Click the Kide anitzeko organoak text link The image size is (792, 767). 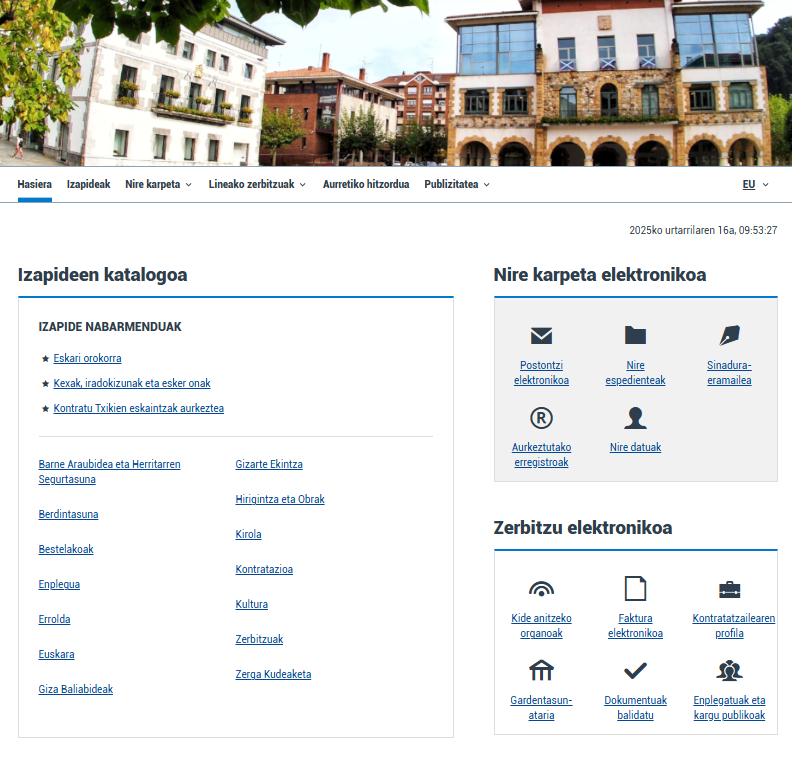pos(541,626)
